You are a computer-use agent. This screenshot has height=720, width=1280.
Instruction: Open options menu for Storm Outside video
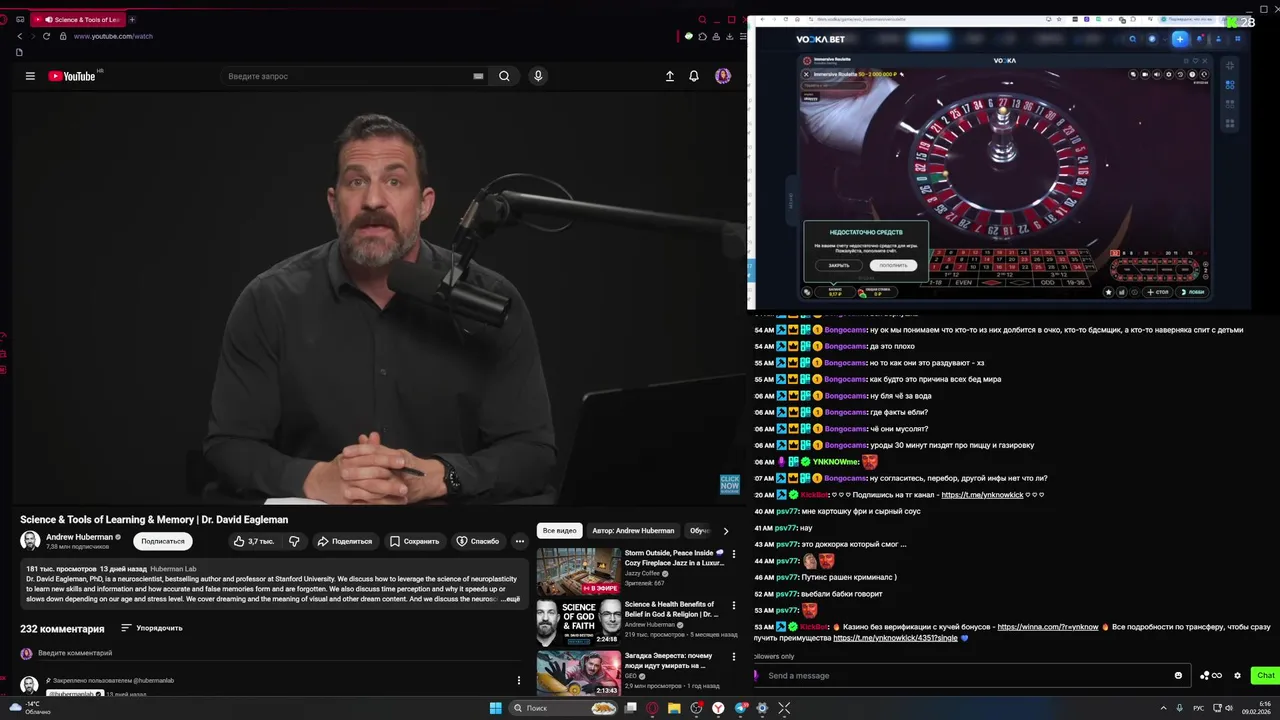click(x=734, y=554)
